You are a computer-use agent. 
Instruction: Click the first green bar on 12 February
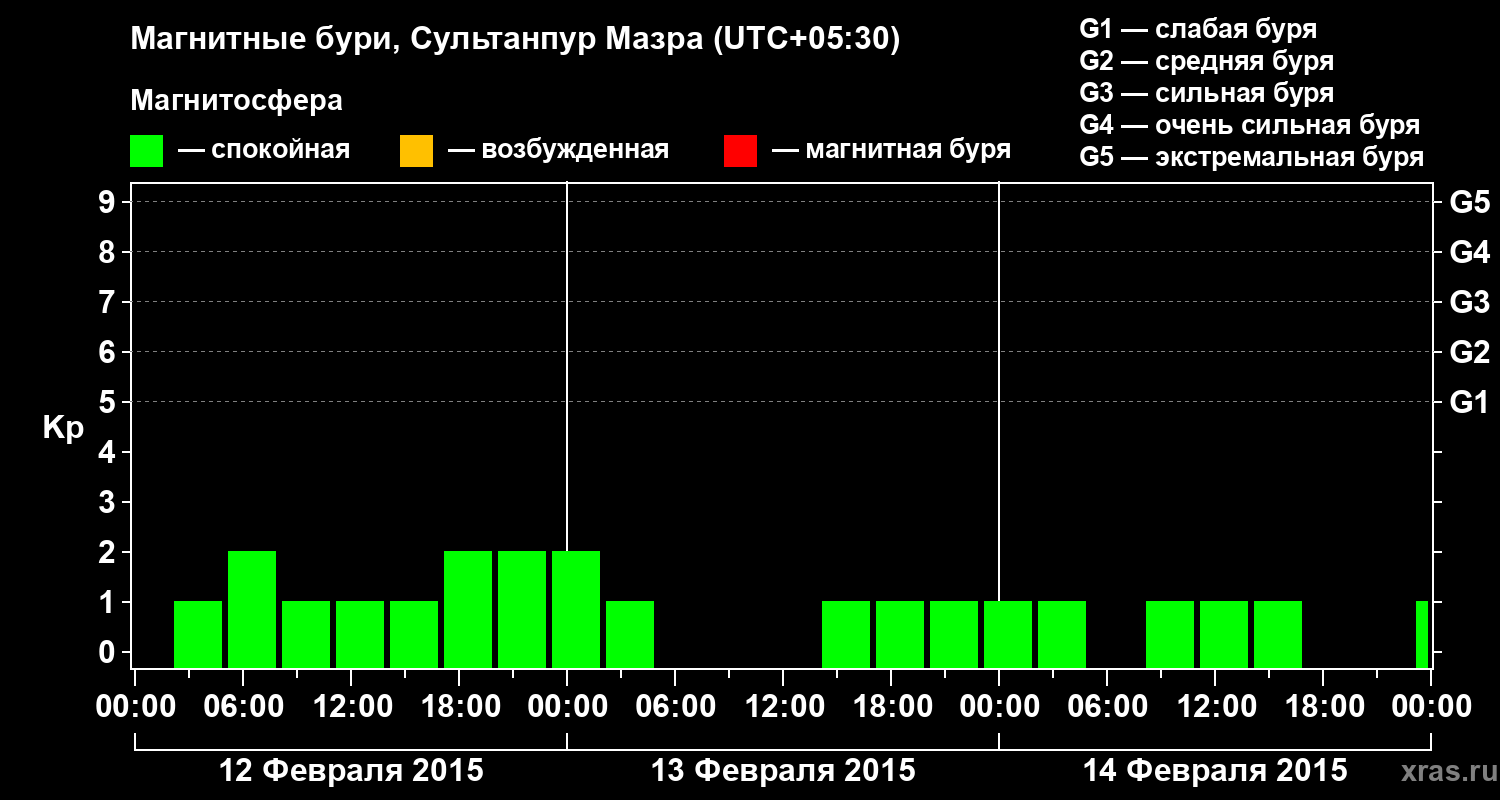coord(198,634)
